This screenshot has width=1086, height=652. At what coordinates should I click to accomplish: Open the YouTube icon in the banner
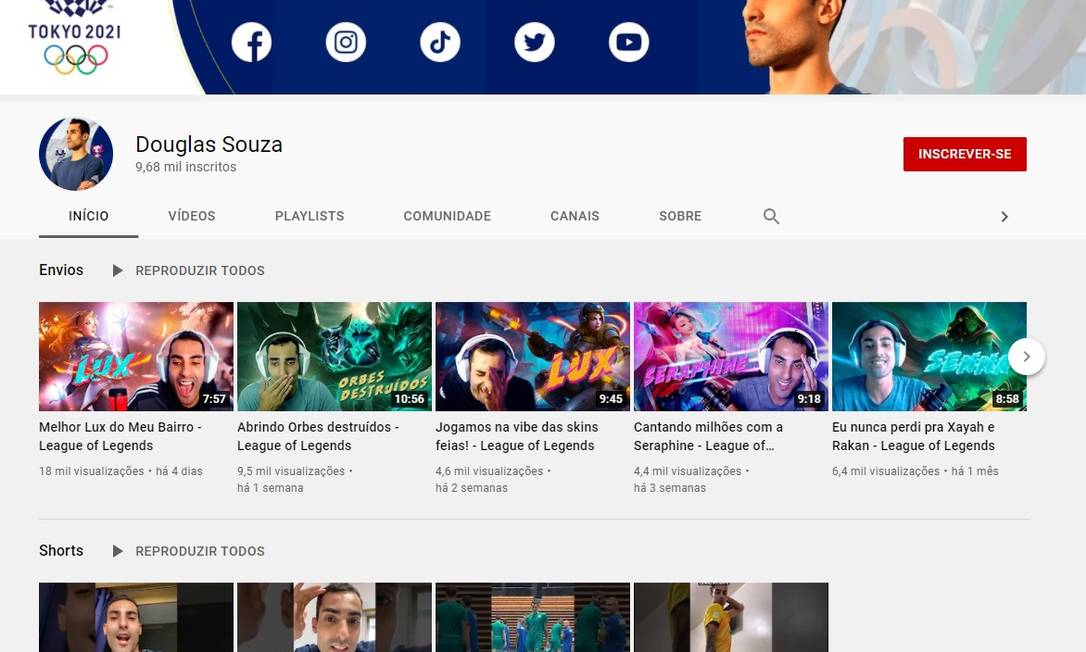click(628, 42)
